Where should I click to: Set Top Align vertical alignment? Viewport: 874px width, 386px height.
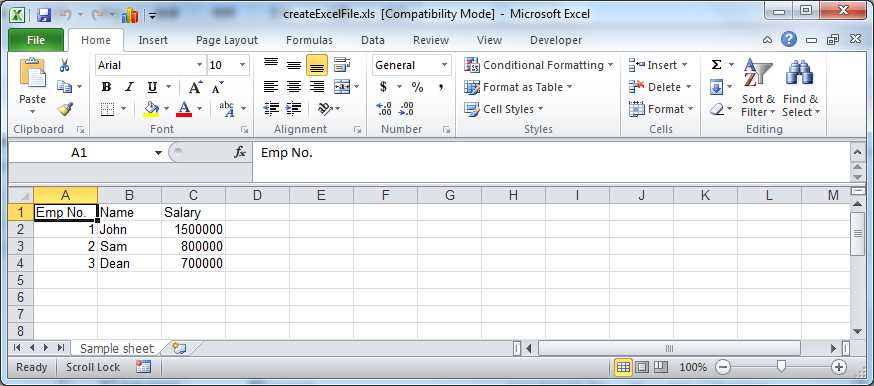point(271,65)
